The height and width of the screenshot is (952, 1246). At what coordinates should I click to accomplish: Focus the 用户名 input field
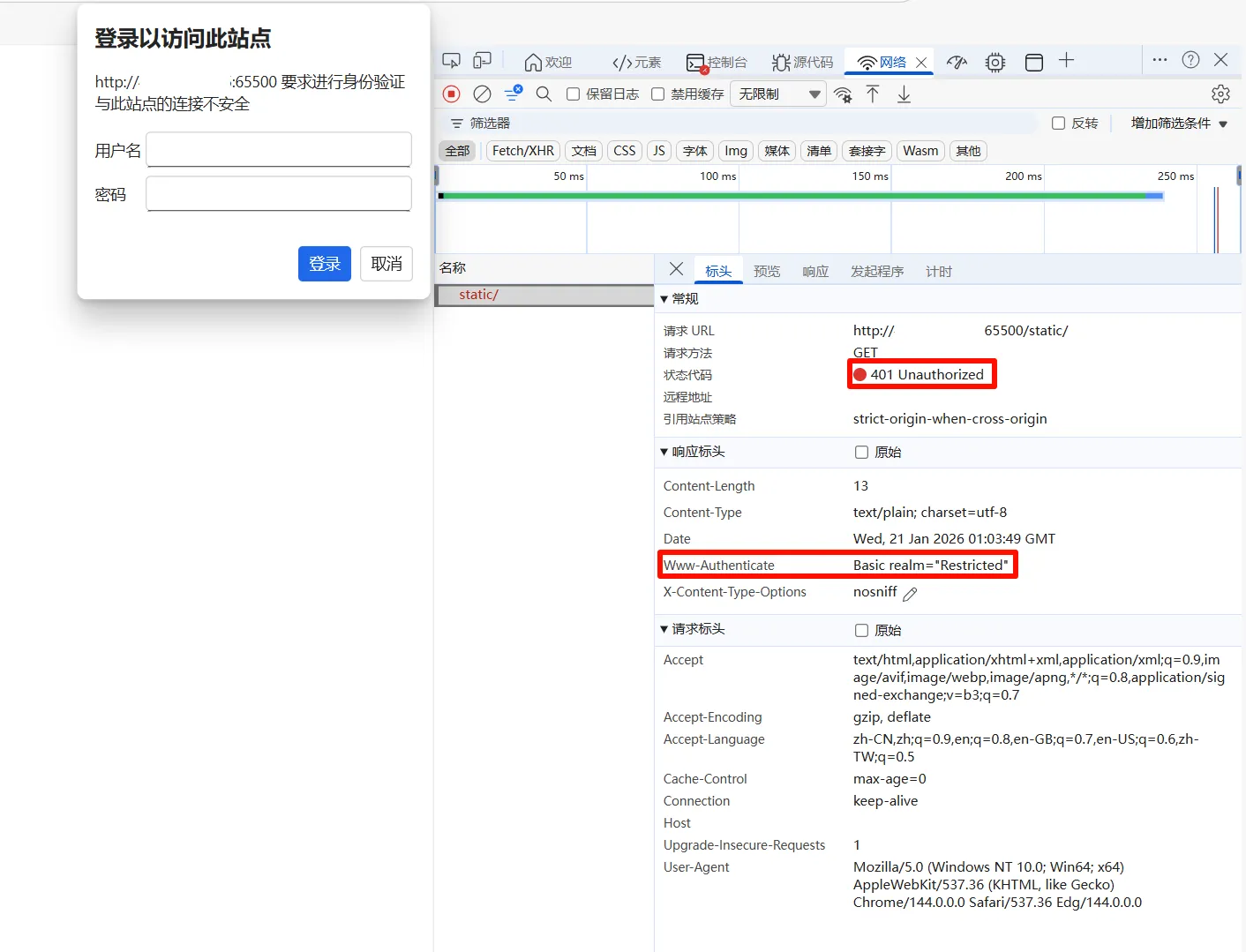pyautogui.click(x=279, y=150)
